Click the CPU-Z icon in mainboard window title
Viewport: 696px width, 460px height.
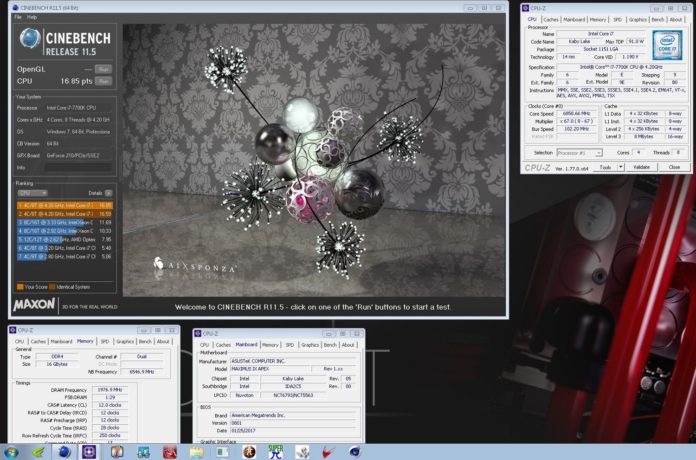(x=198, y=333)
